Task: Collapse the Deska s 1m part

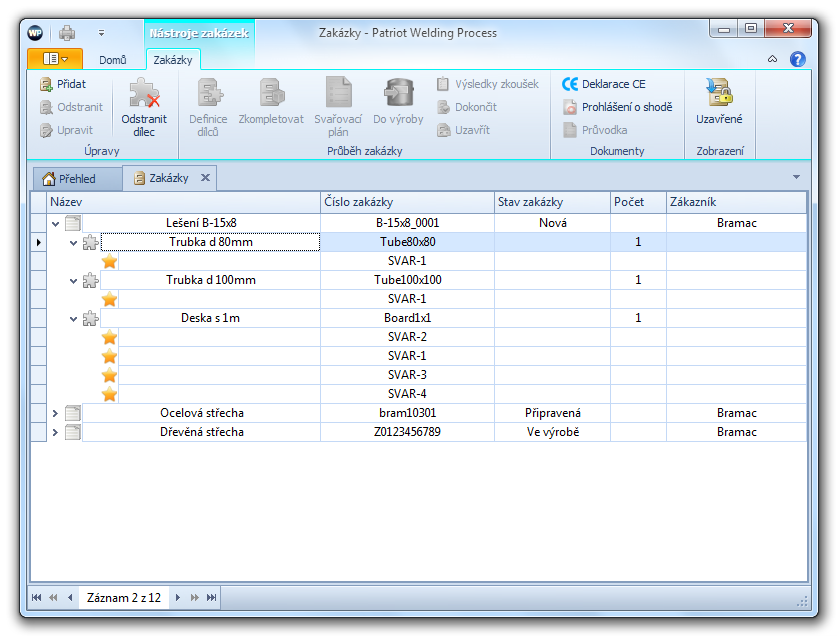Action: click(74, 319)
